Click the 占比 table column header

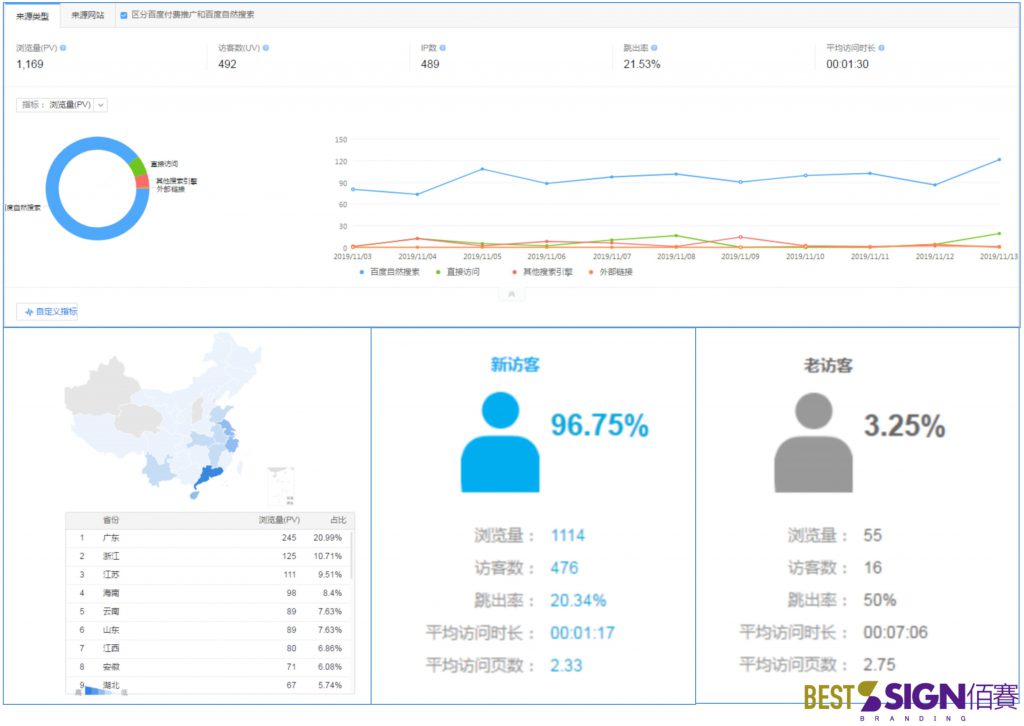(x=338, y=520)
